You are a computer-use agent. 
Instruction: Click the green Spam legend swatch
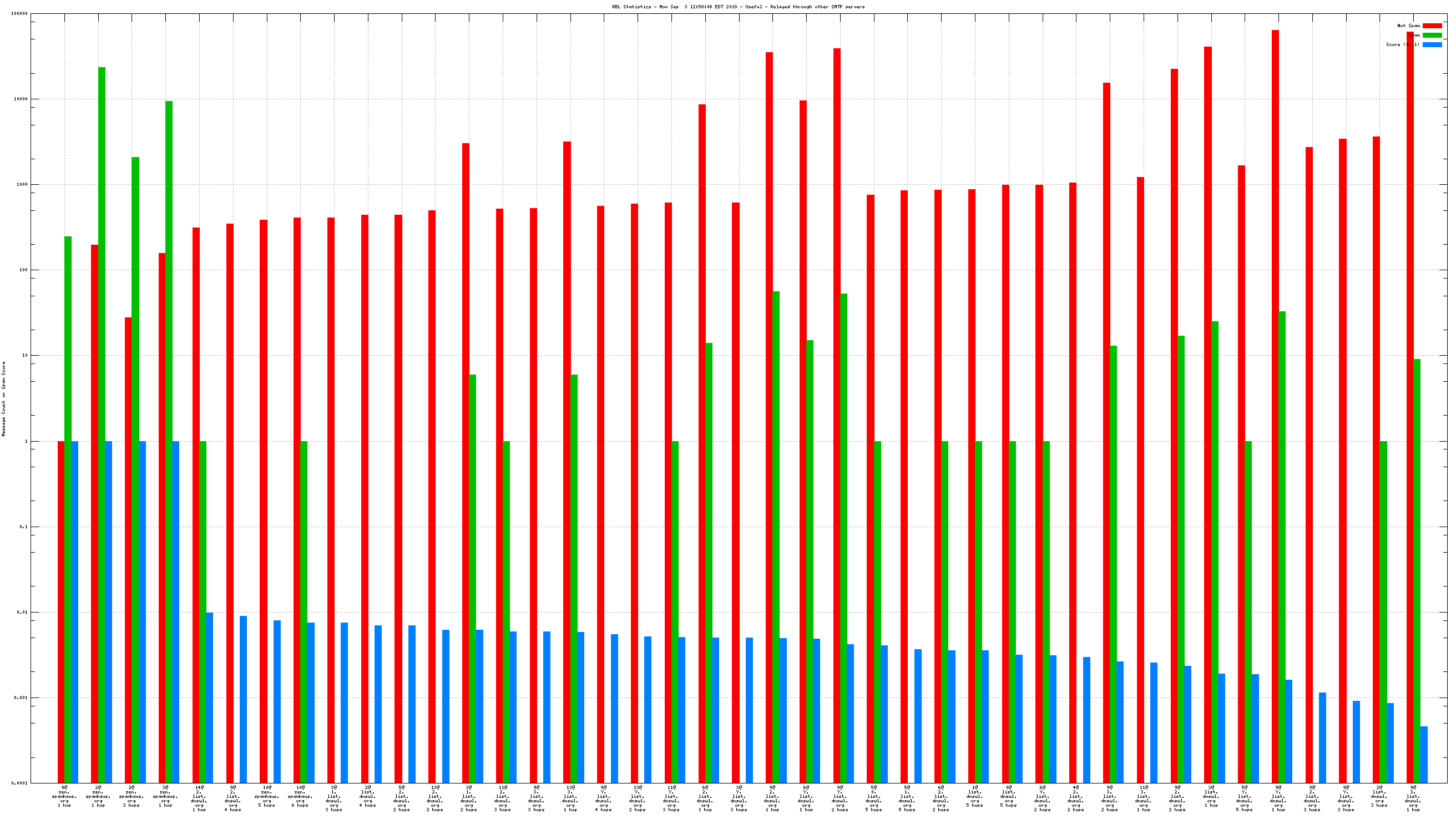tap(1432, 35)
